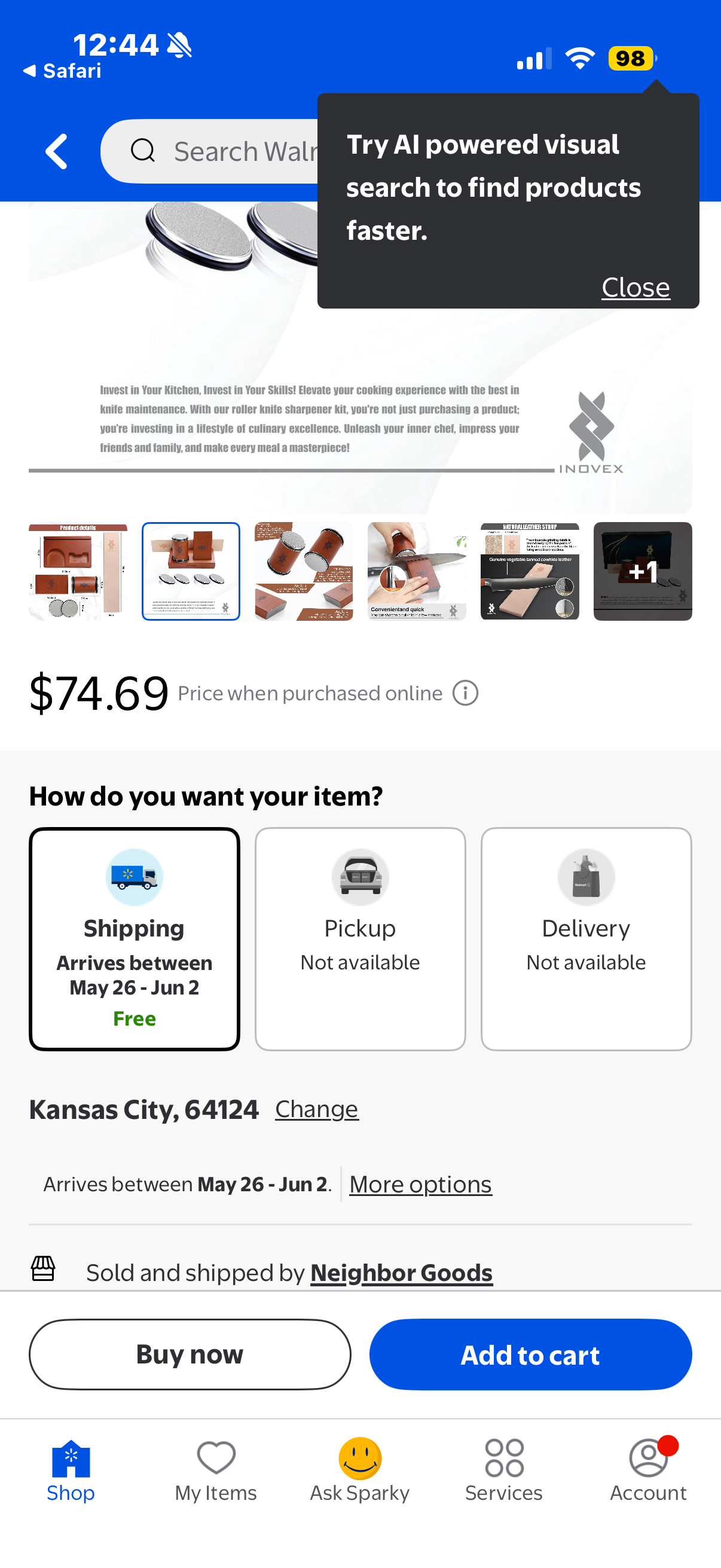
Task: Tap the search magnifier icon
Action: pyautogui.click(x=143, y=150)
